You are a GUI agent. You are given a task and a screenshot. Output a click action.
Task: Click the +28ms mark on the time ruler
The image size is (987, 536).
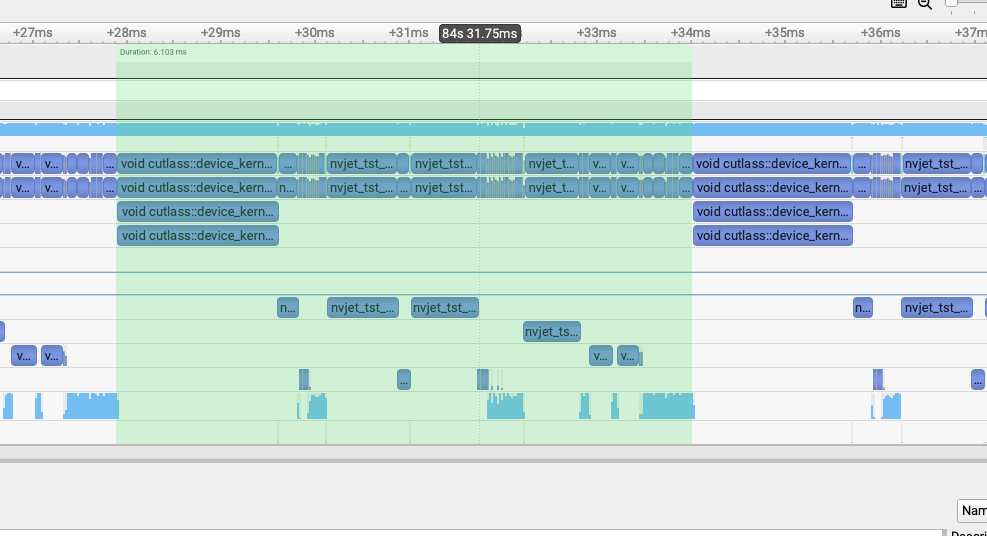point(126,33)
